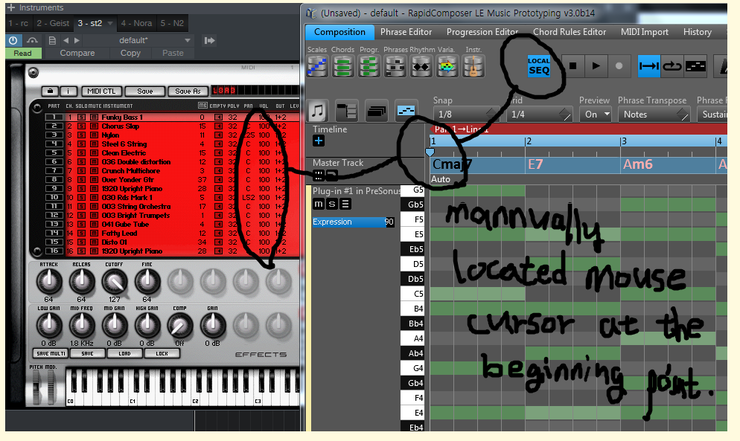Select the track list layout icon

(x=347, y=111)
